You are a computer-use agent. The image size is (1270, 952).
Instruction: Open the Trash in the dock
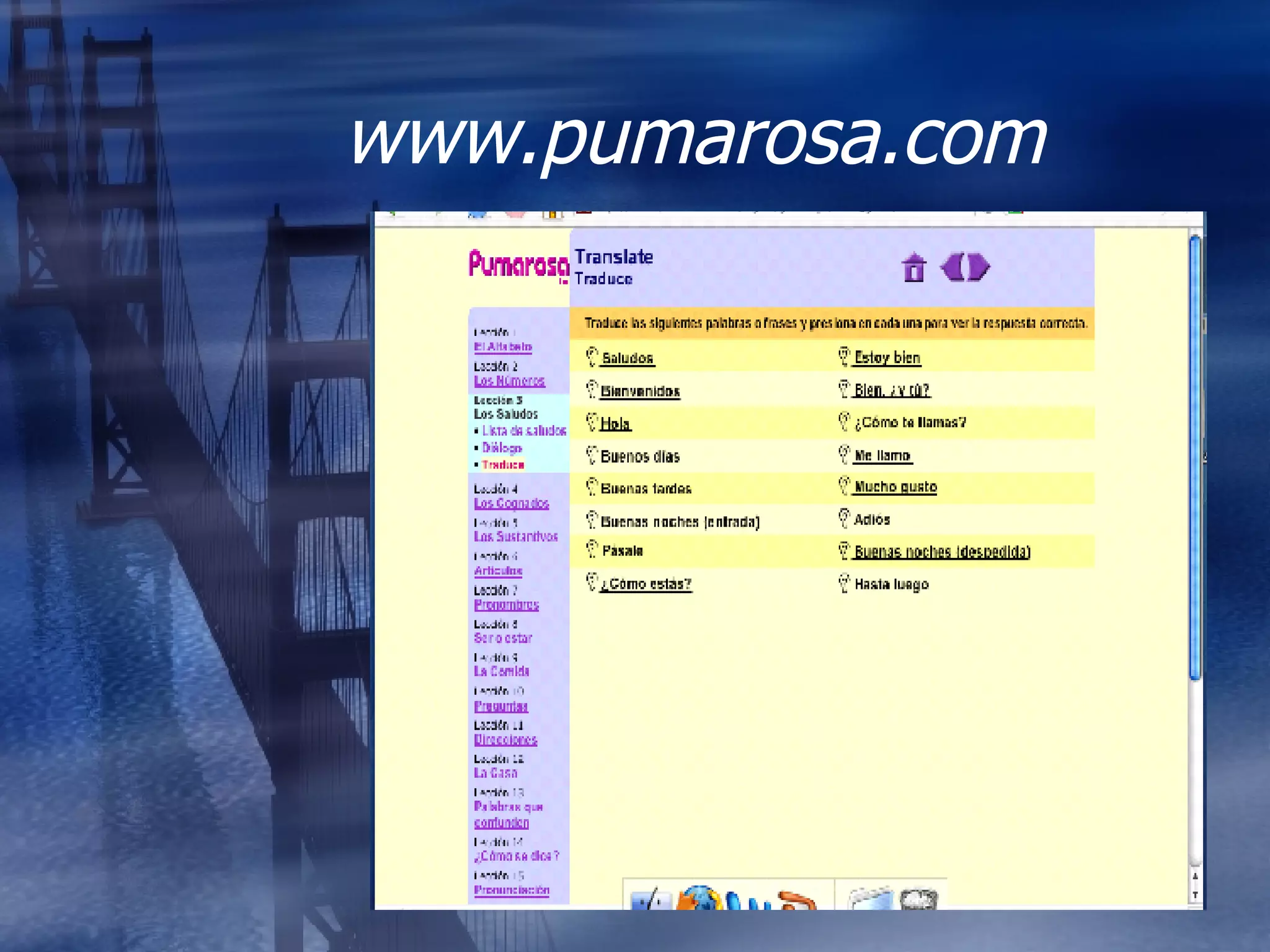pyautogui.click(x=918, y=899)
